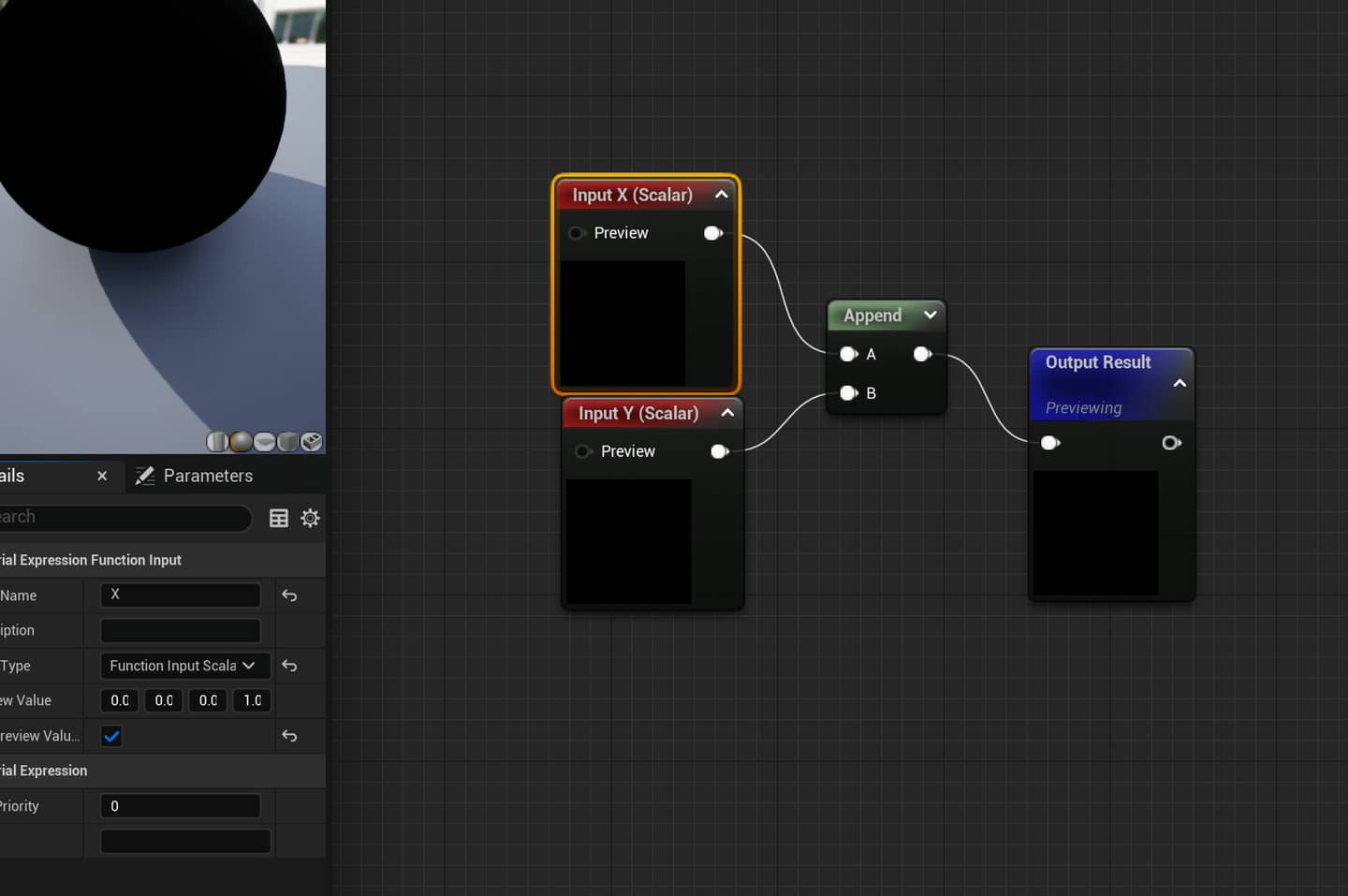Select the Input X (Scalar) node title
This screenshot has width=1348, height=896.
tap(633, 195)
